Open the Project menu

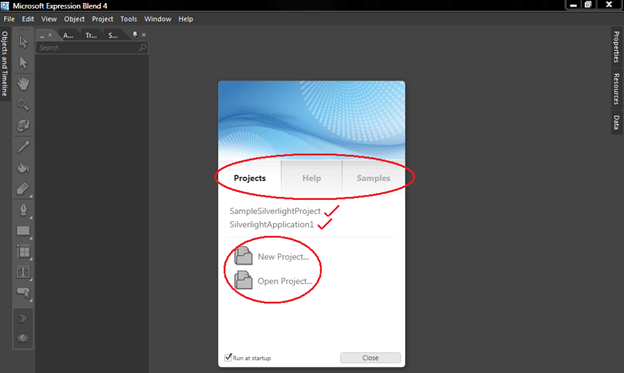[102, 19]
